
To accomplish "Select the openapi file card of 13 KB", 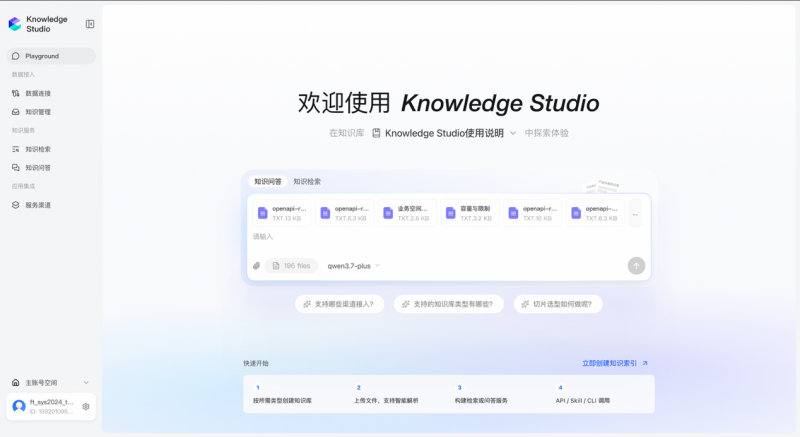I will click(x=282, y=213).
